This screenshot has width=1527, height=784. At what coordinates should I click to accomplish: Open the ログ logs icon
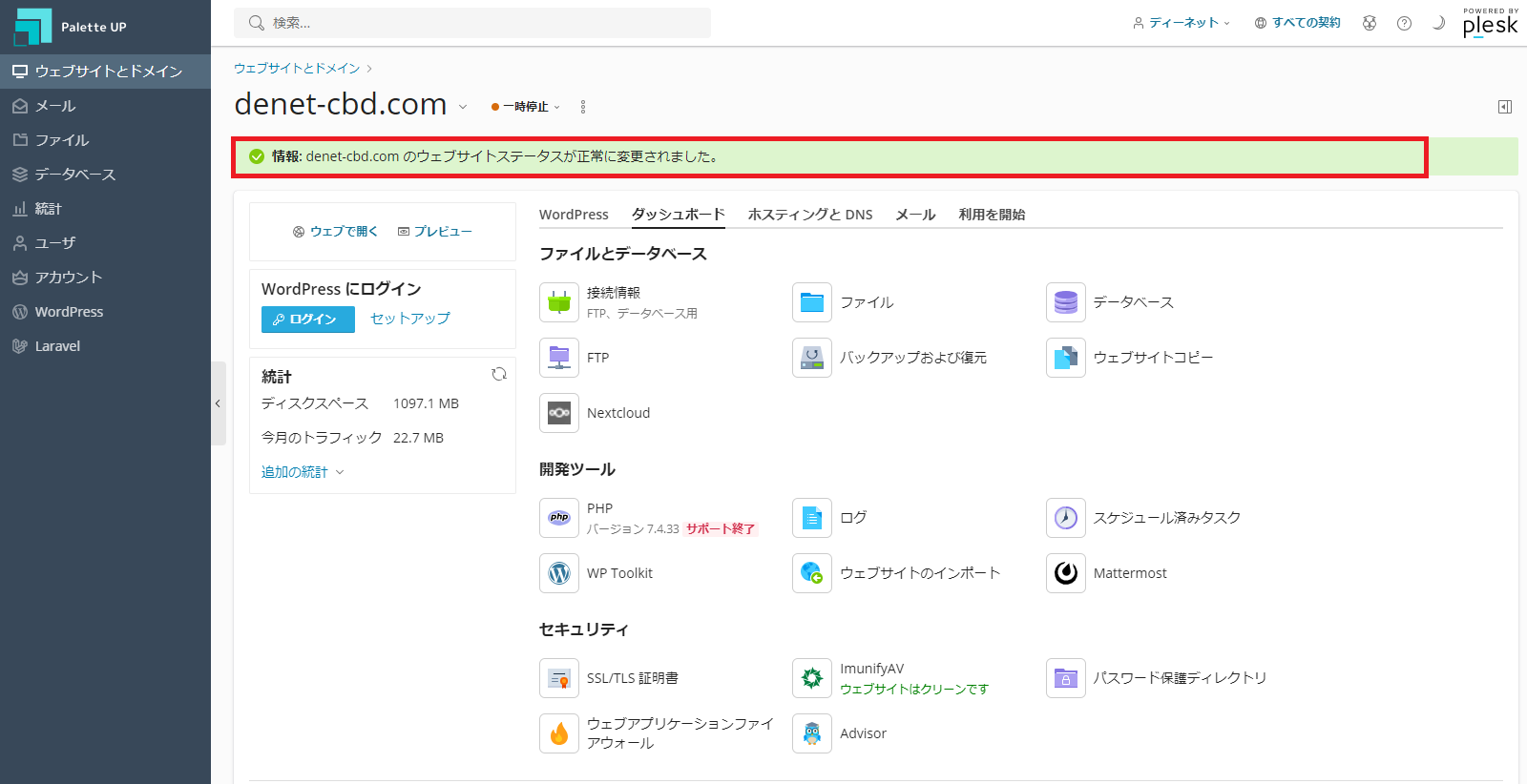(812, 518)
